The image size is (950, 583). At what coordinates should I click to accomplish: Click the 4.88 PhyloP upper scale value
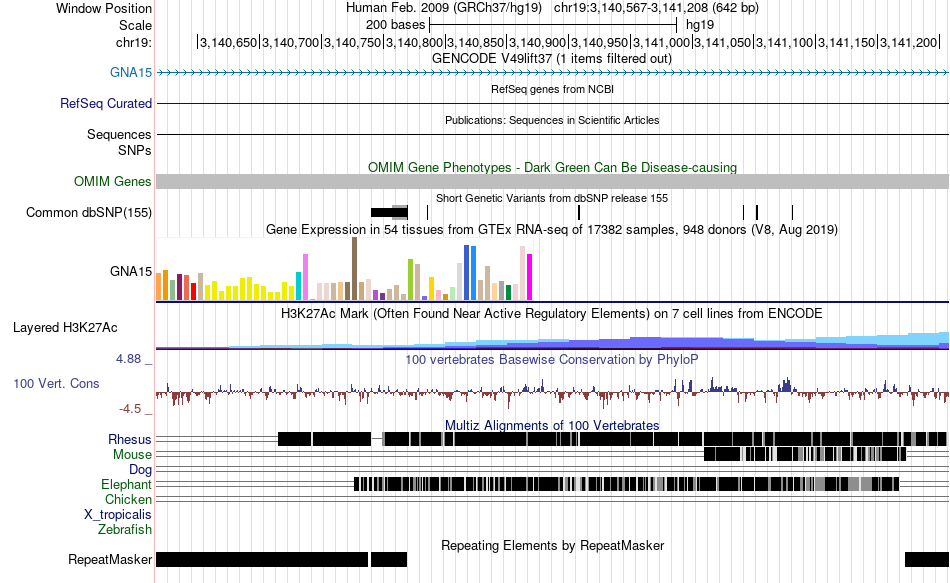coord(128,359)
